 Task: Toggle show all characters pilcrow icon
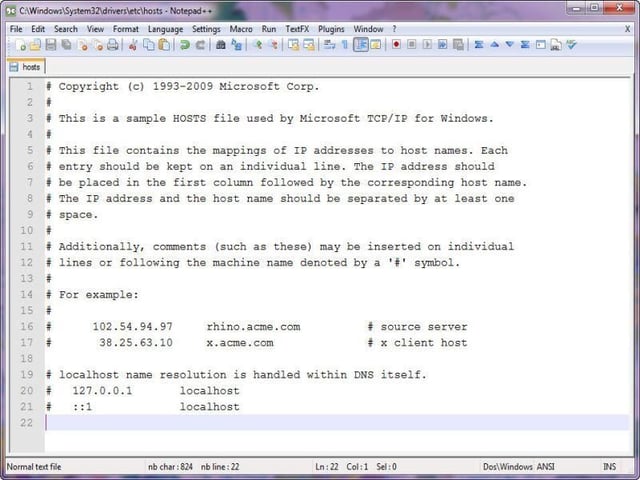tap(344, 44)
